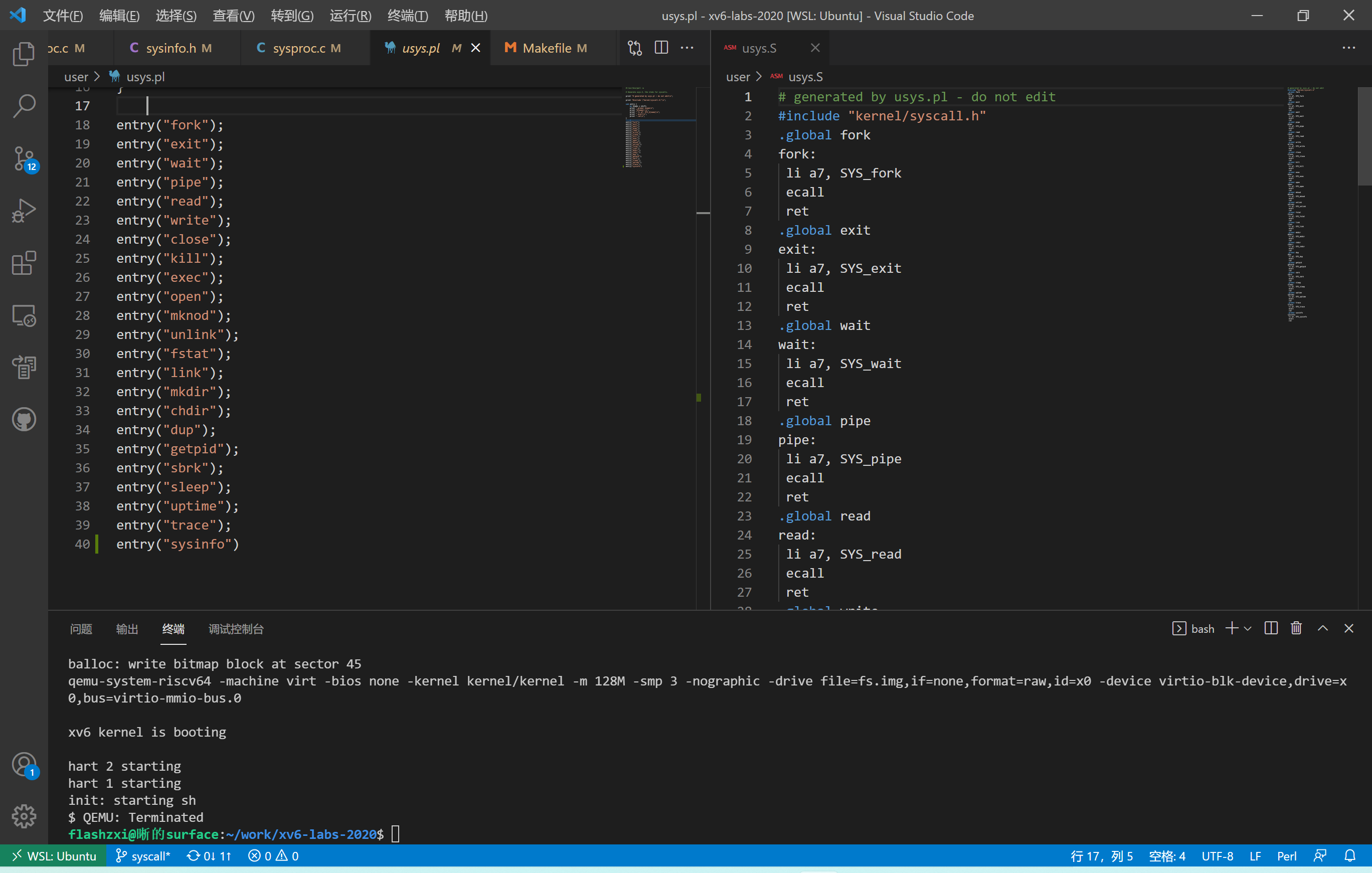
Task: Click the feedback icon in status bar
Action: pyautogui.click(x=1320, y=856)
